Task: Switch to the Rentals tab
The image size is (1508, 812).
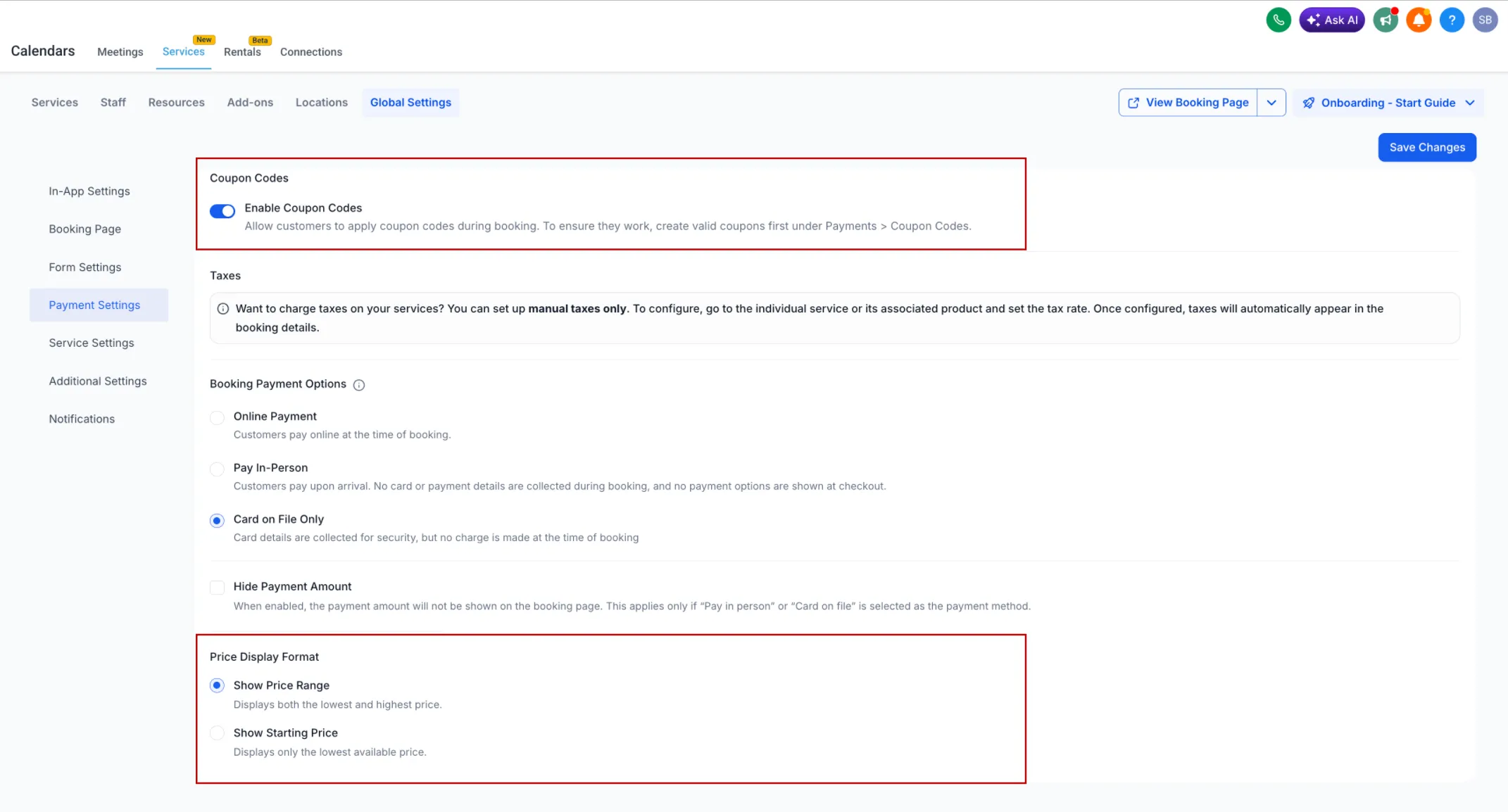Action: (x=242, y=51)
